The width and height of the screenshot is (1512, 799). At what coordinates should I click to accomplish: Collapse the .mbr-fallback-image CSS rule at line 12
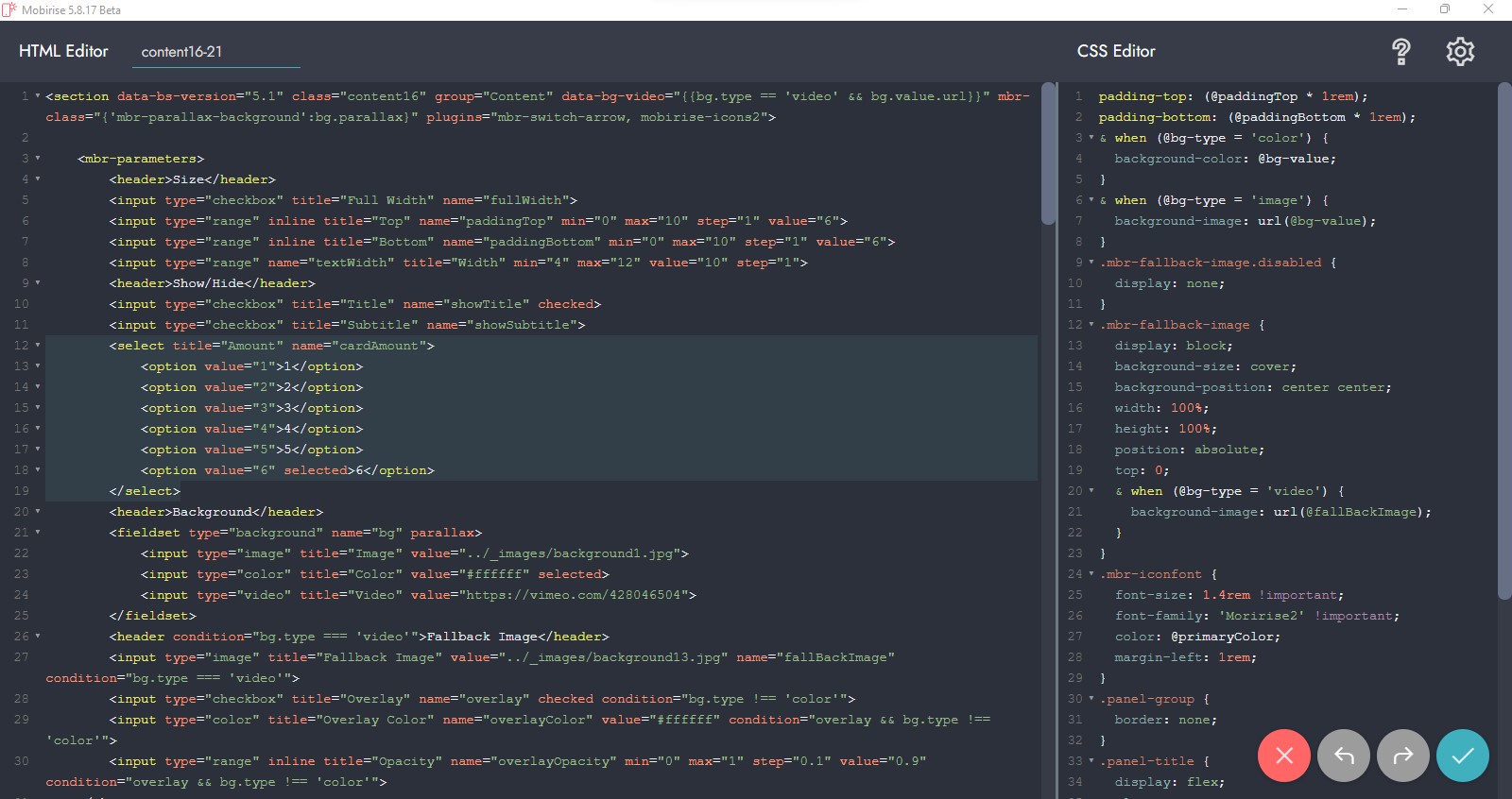pos(1091,325)
